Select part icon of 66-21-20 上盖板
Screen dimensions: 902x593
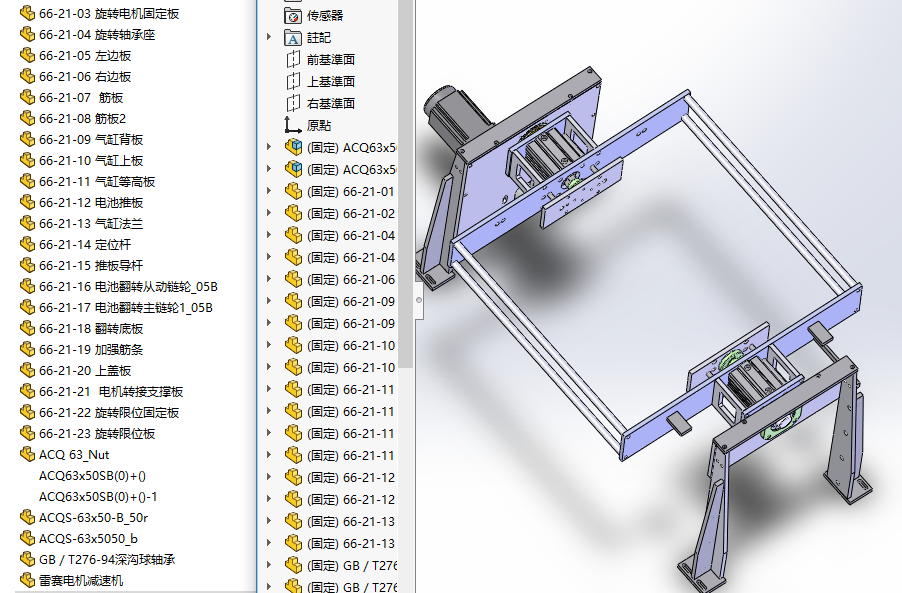coord(27,370)
